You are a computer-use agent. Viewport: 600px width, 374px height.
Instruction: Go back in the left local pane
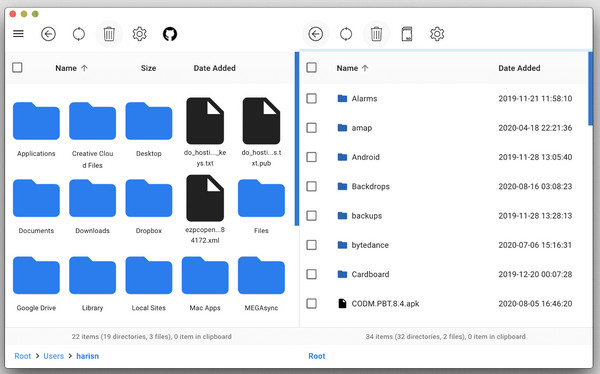[x=48, y=34]
